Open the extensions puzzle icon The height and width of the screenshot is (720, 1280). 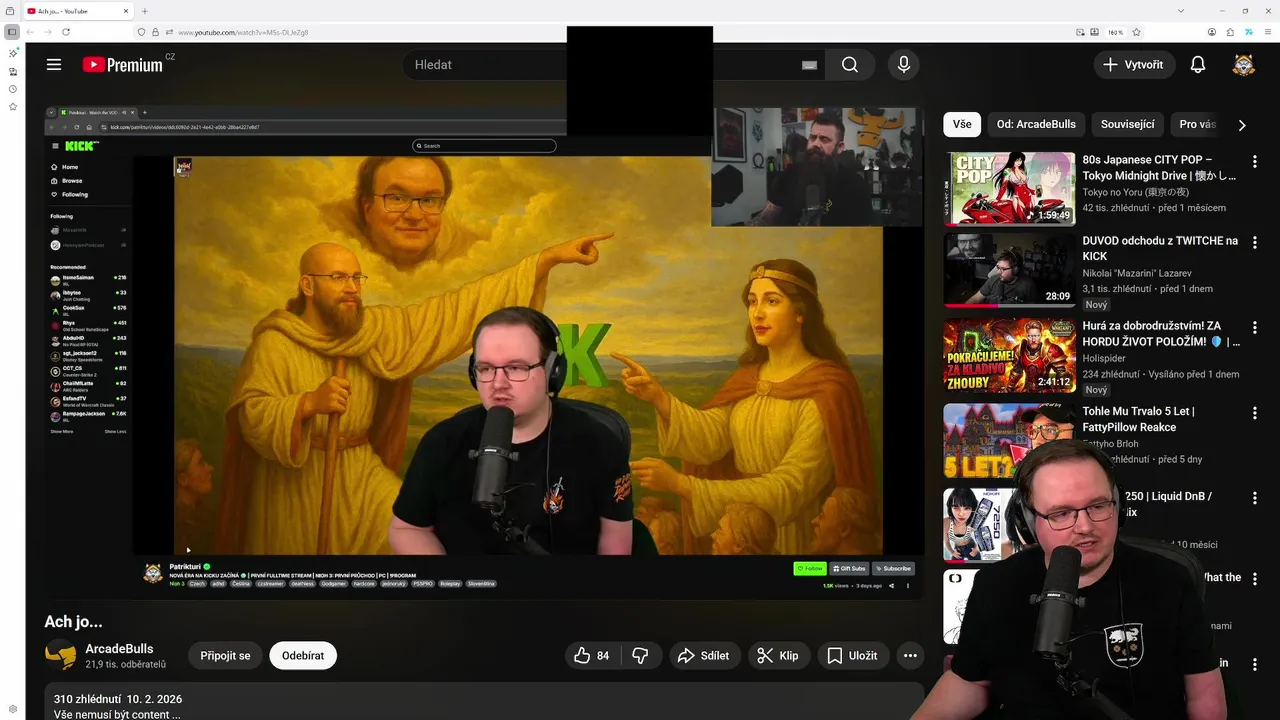[x=1230, y=32]
